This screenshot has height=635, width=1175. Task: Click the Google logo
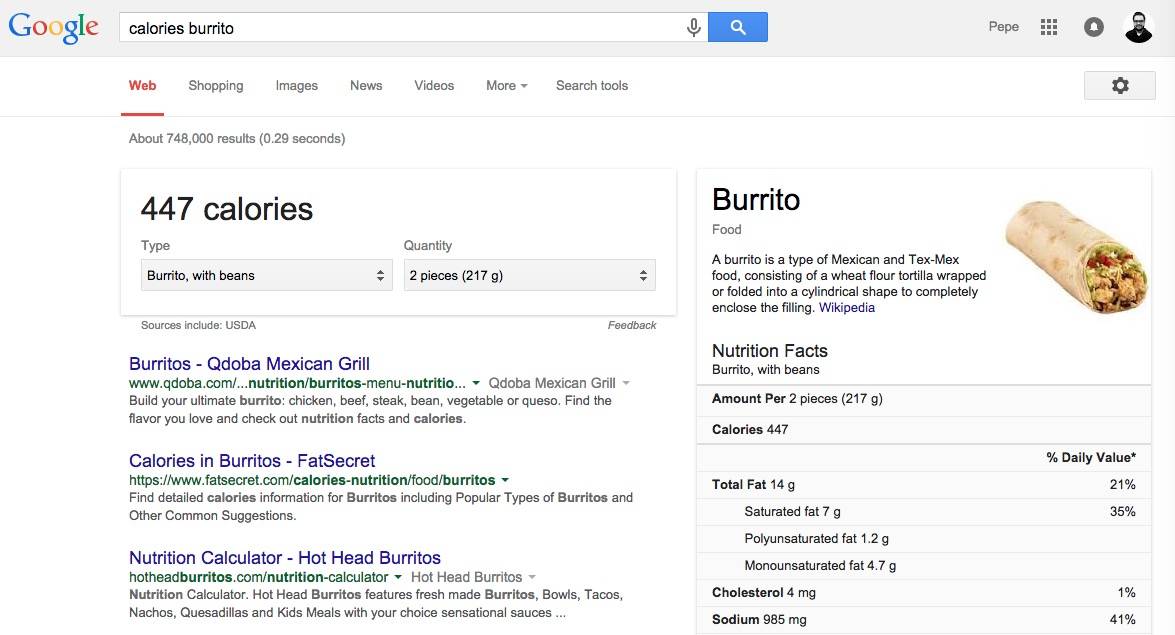pos(53,28)
